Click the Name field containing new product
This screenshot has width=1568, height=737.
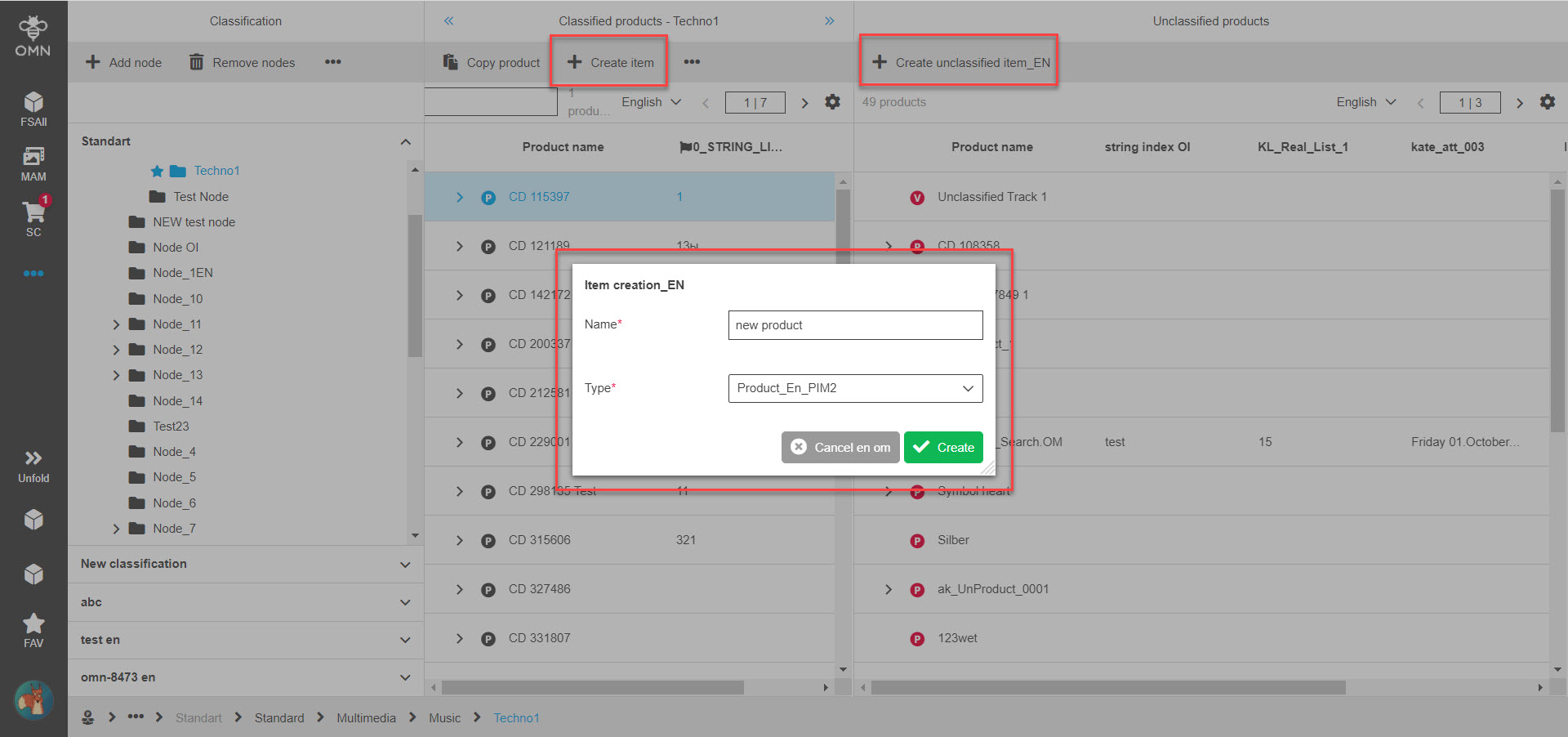click(x=854, y=324)
